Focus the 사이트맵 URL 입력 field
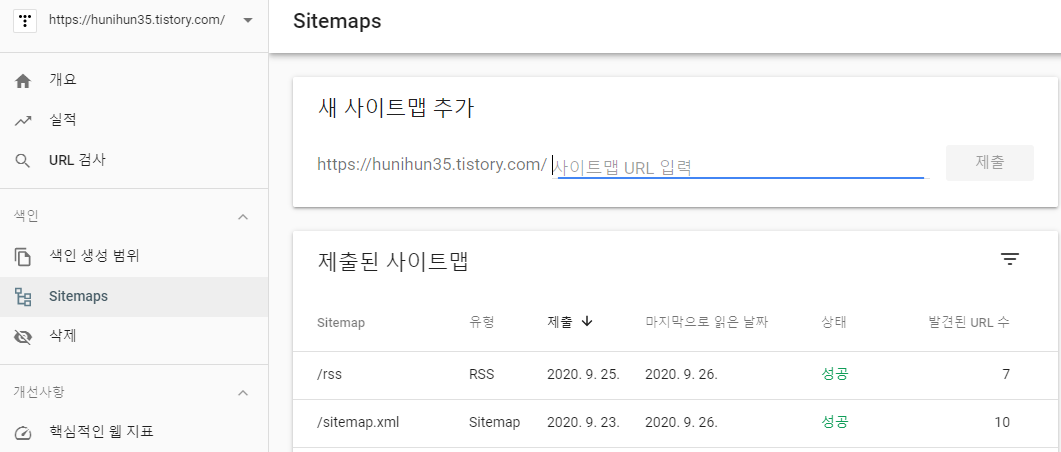The width and height of the screenshot is (1061, 452). coord(740,166)
